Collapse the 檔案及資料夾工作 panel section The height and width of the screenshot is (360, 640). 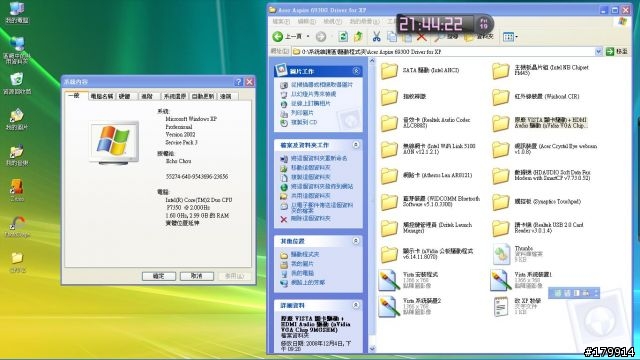click(356, 145)
